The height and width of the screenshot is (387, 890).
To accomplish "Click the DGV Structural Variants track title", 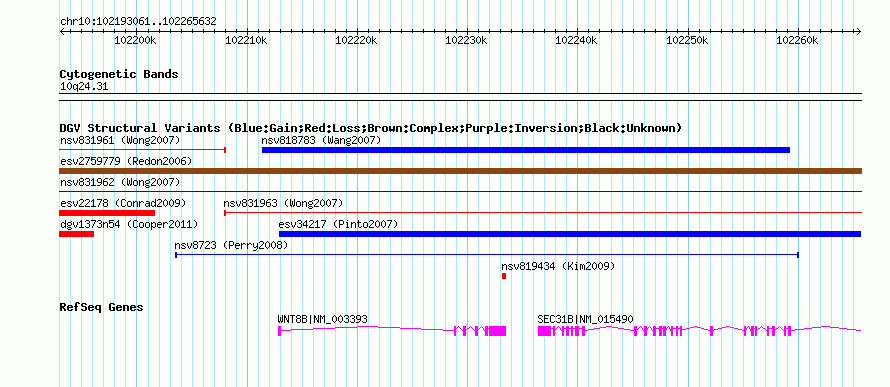I will click(371, 128).
